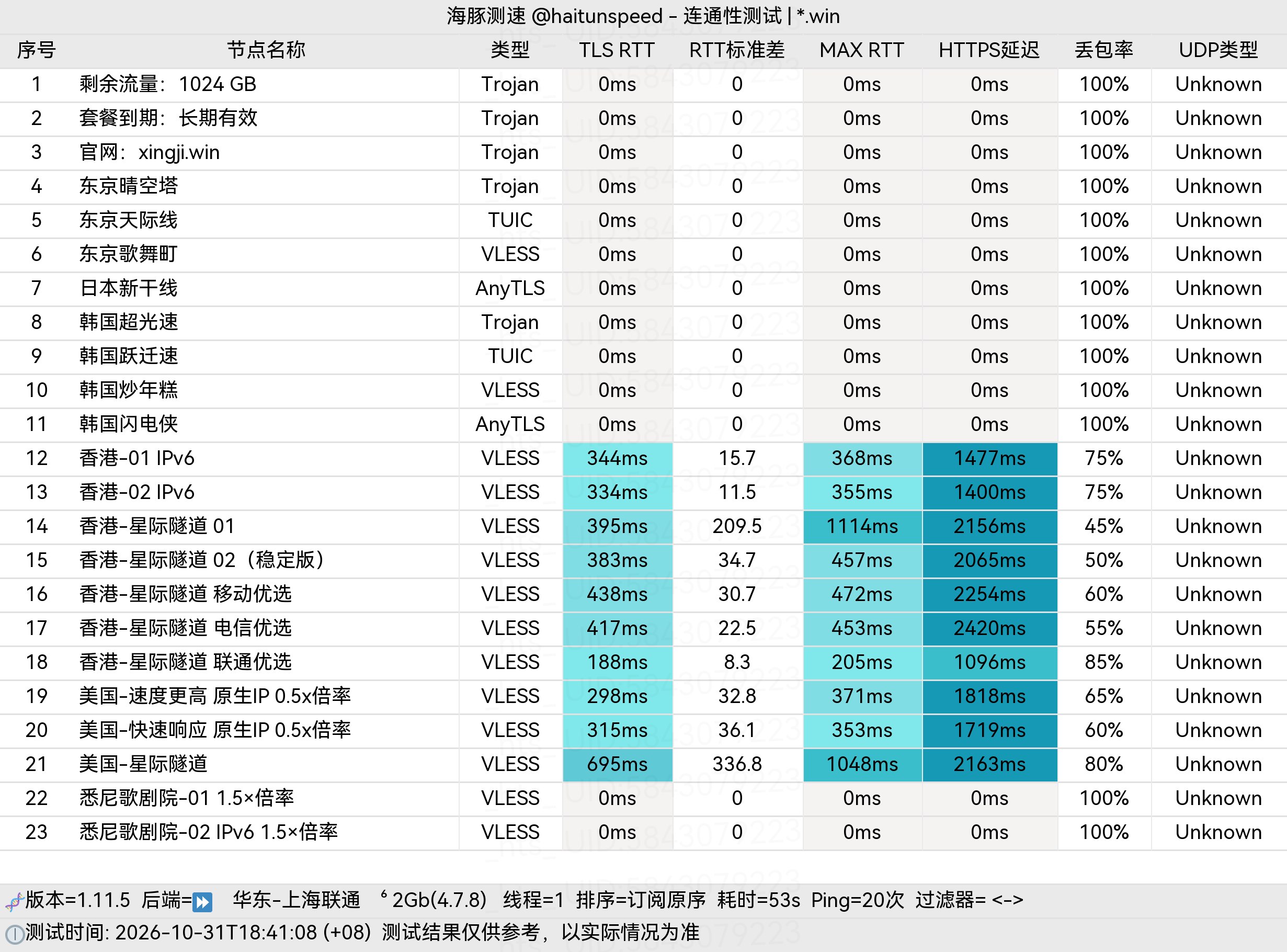Click the 695ms TLS RTT cell
1287x952 pixels.
pos(618,765)
